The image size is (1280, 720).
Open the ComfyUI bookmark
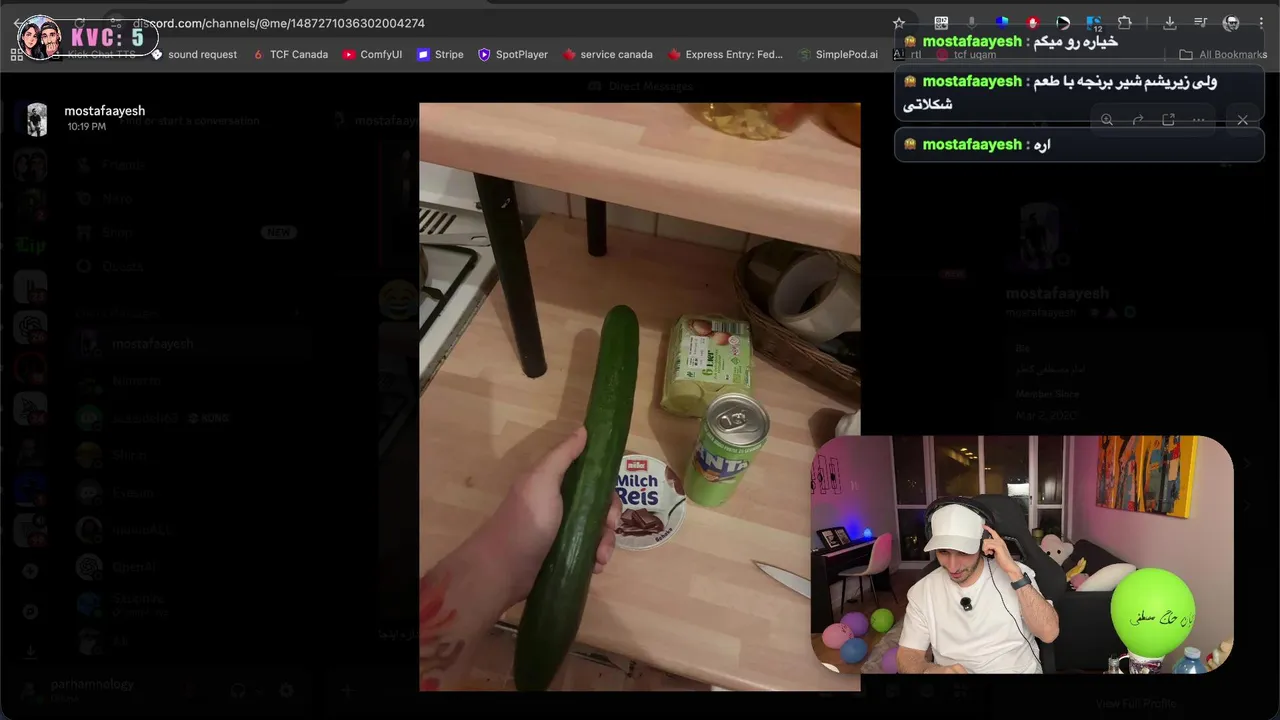click(372, 55)
